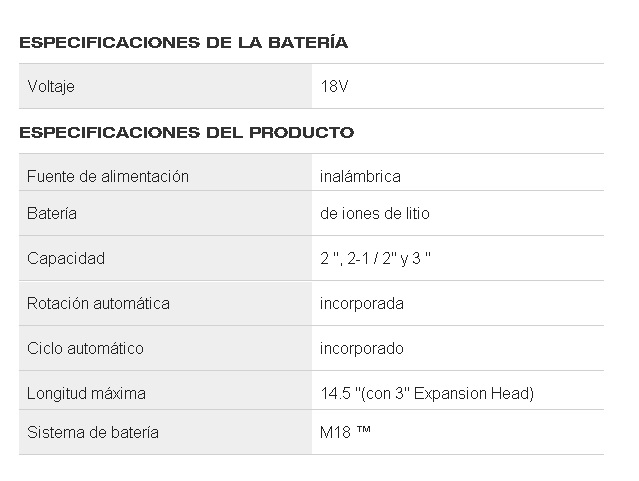
Task: Select the 'Longitud máxima' label
Action: tap(86, 394)
